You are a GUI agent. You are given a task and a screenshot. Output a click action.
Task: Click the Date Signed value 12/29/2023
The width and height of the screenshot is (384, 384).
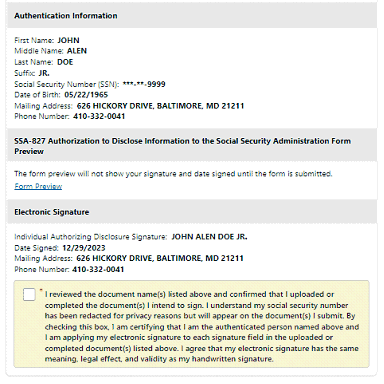[x=84, y=248]
